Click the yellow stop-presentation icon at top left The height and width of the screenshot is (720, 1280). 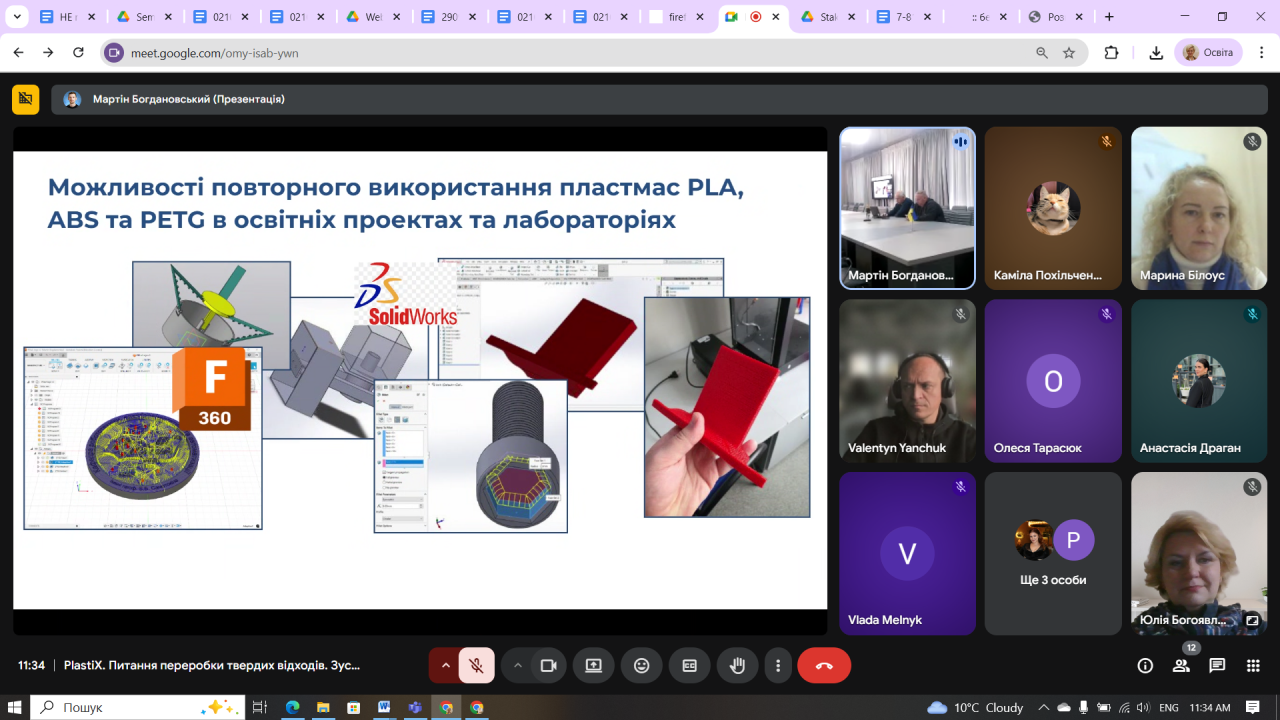(x=26, y=99)
